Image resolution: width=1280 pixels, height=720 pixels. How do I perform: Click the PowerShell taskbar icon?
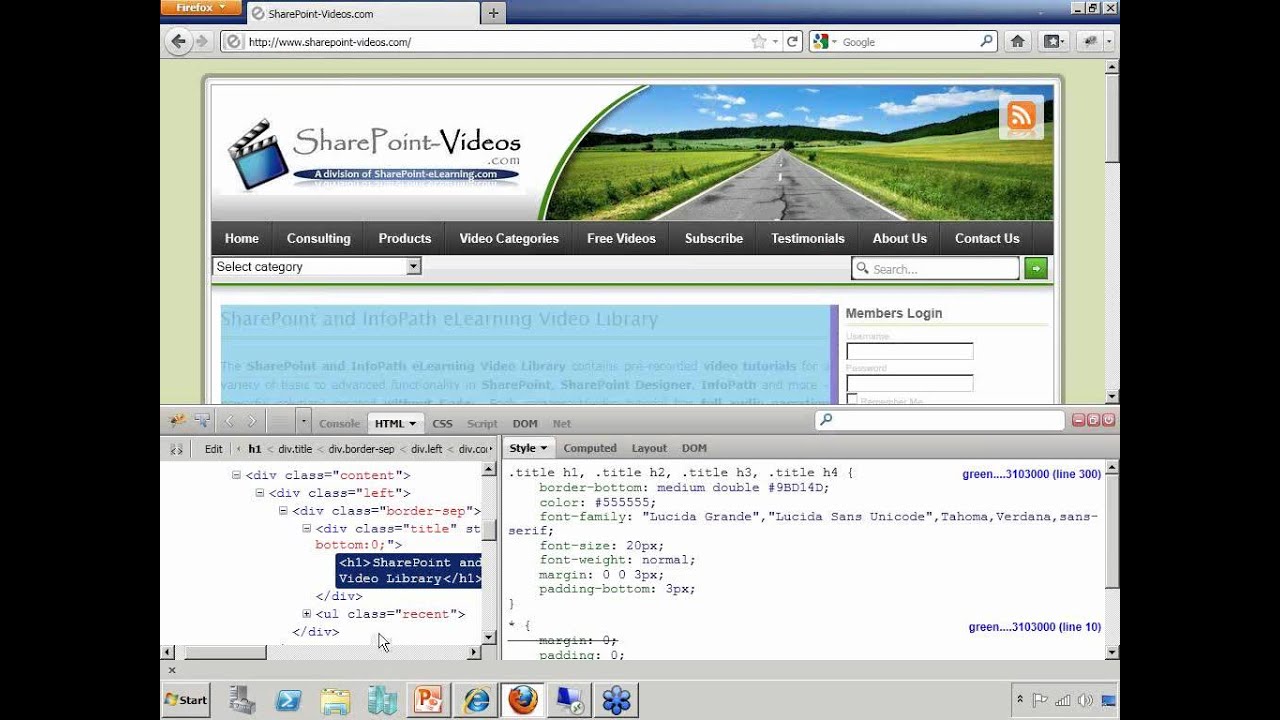pyautogui.click(x=289, y=700)
